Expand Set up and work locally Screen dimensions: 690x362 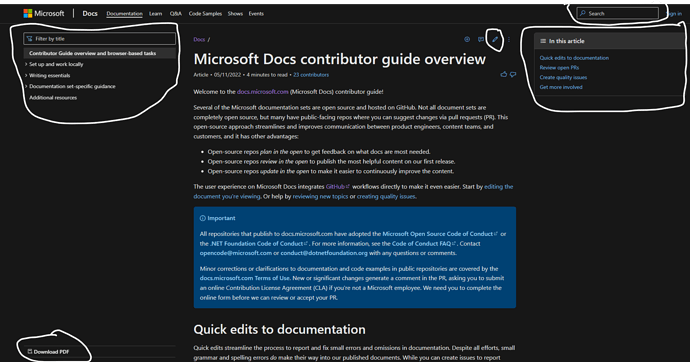pyautogui.click(x=56, y=64)
